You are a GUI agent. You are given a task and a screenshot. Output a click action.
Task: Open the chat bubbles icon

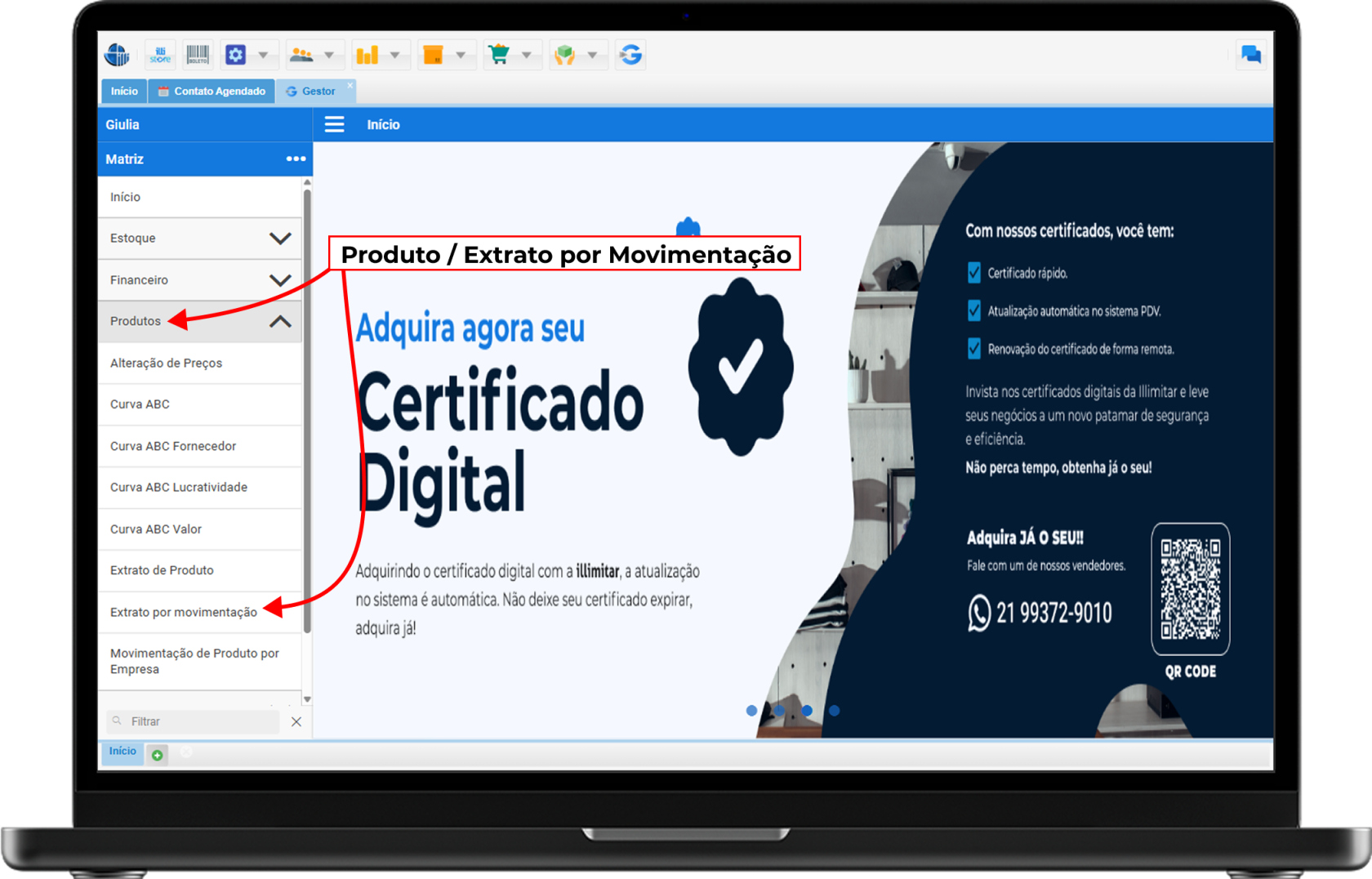pyautogui.click(x=1250, y=55)
